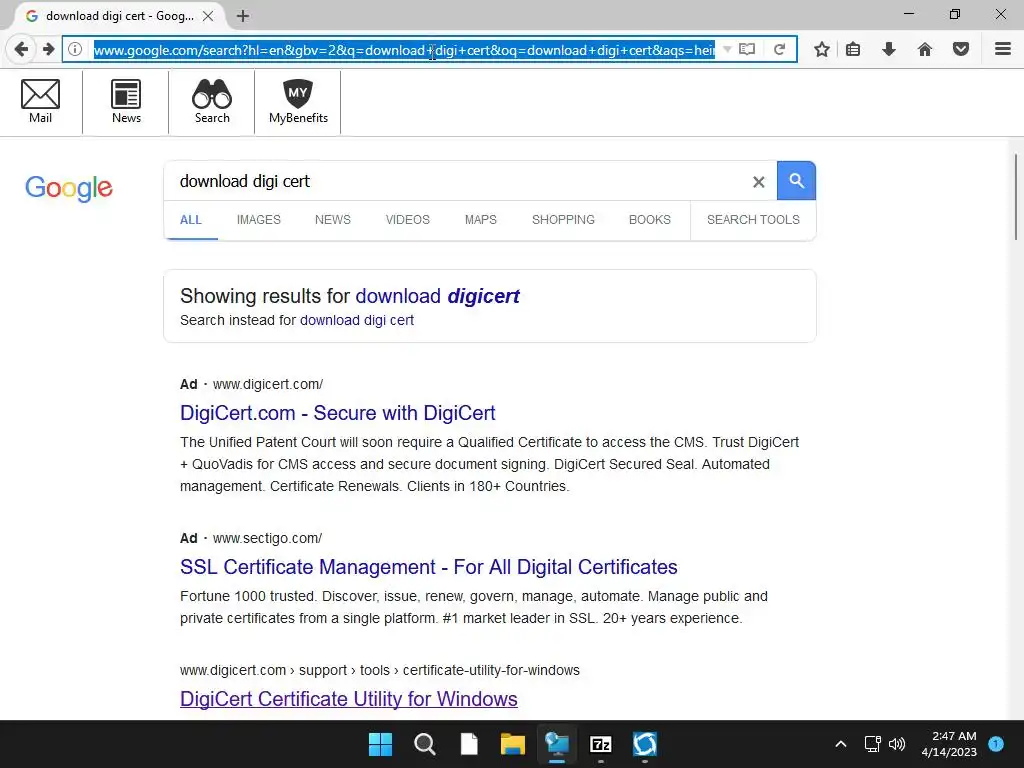Open News from the shortcut toolbar
This screenshot has height=768, width=1024.
click(x=126, y=101)
